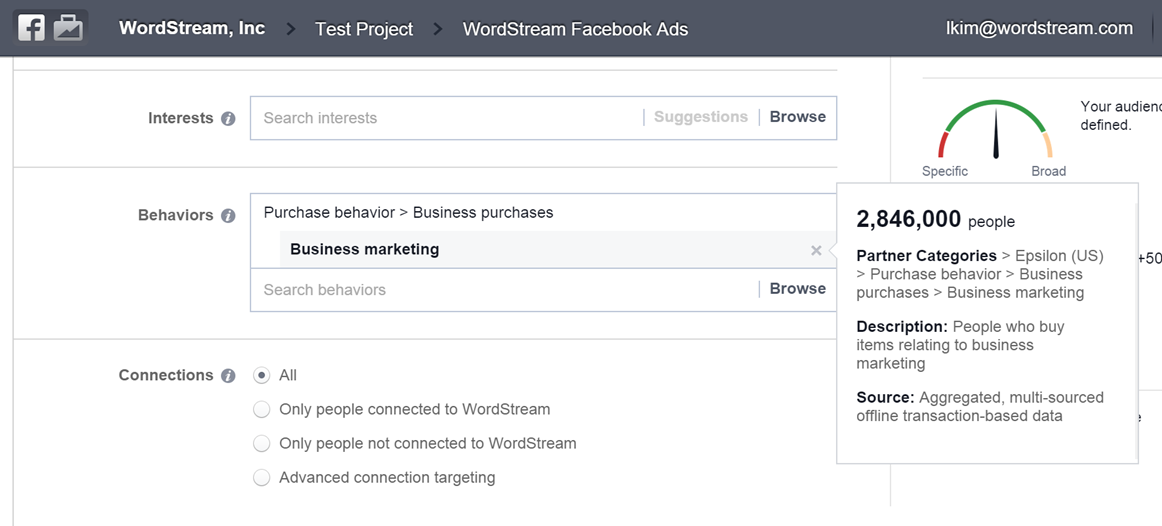Viewport: 1162px width, 526px height.
Task: Open WordStream Facebook Ads breadcrumb
Action: 575,30
